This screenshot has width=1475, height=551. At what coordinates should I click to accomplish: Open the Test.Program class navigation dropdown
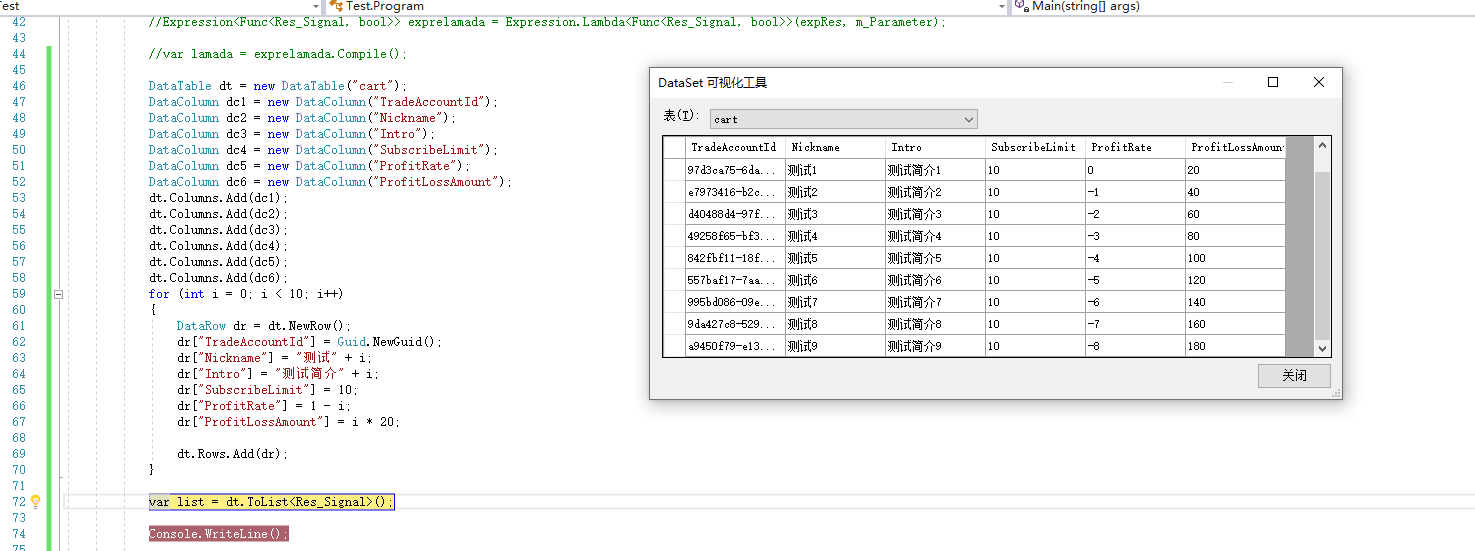coord(668,6)
